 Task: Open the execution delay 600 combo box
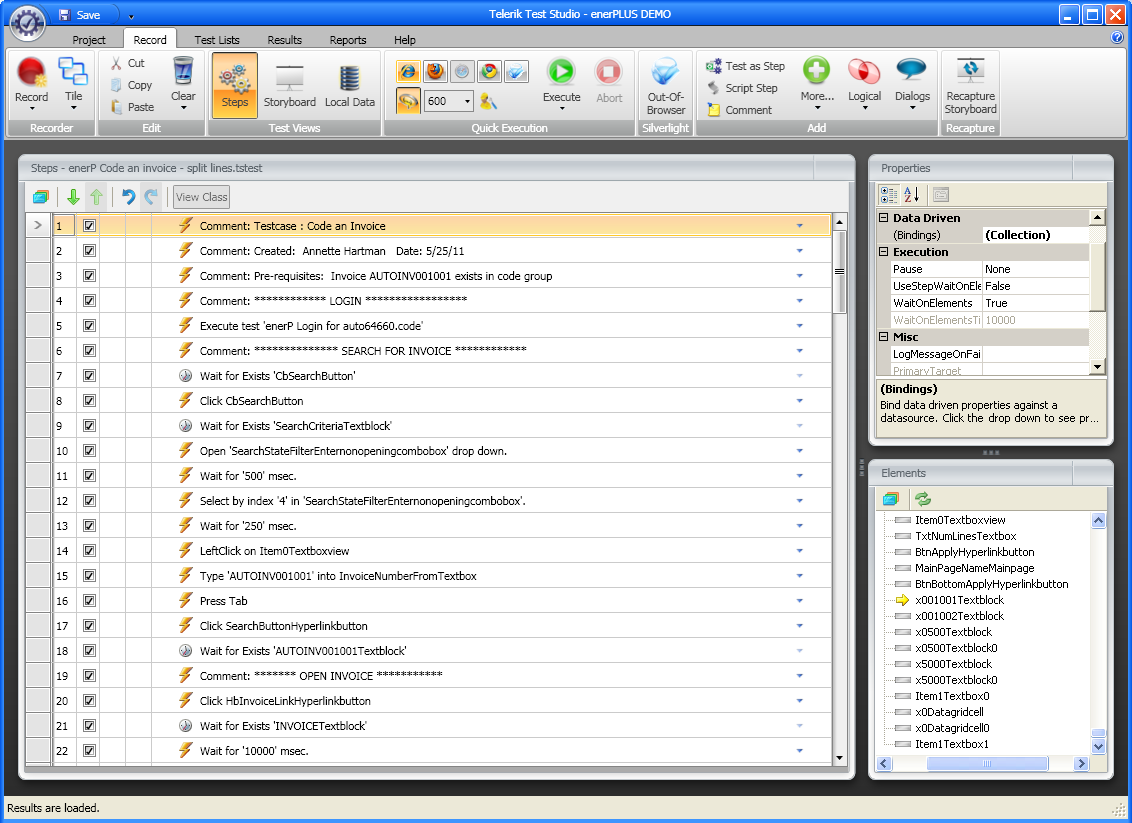(x=467, y=101)
